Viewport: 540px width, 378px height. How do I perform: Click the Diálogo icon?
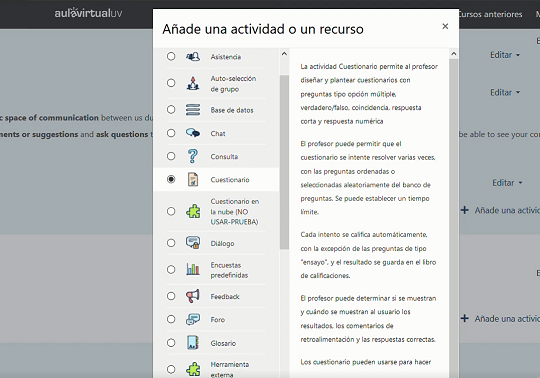193,243
